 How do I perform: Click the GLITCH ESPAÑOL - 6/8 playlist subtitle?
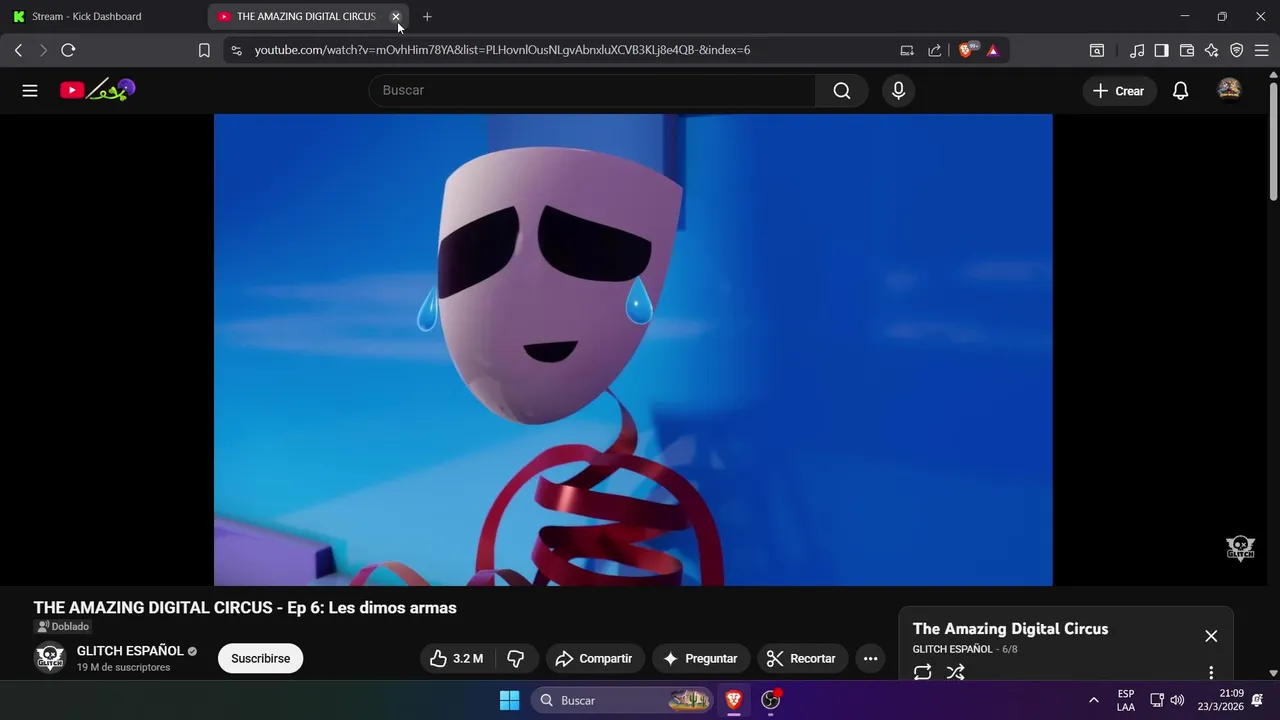point(965,649)
